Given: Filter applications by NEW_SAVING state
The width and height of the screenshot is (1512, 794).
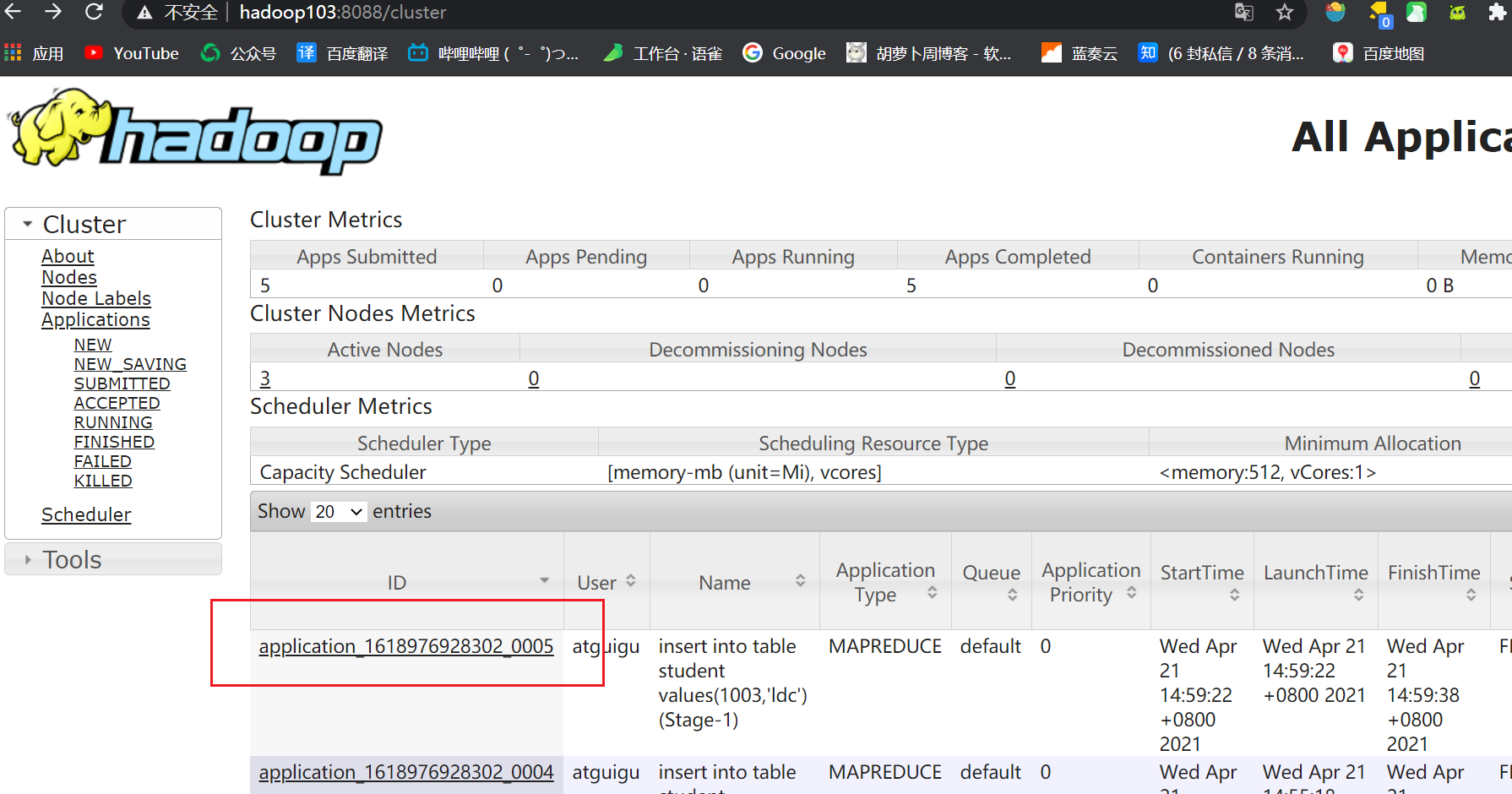Looking at the screenshot, I should click(130, 364).
